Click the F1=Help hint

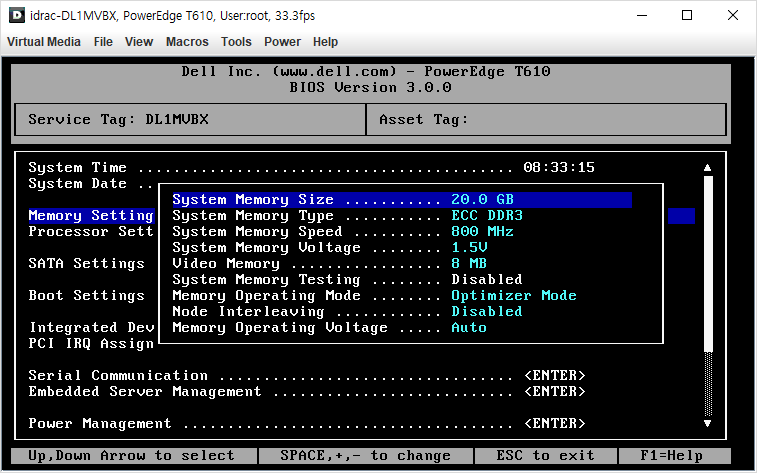tap(674, 456)
